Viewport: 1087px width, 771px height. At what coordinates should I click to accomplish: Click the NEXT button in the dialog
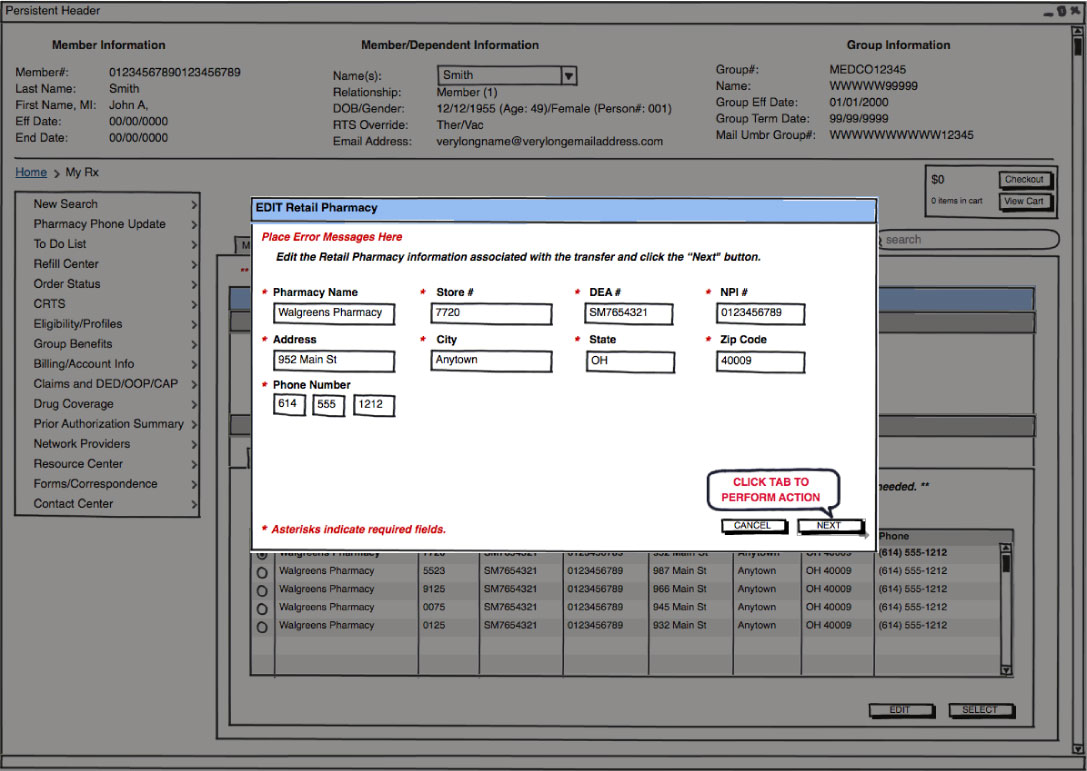[830, 526]
